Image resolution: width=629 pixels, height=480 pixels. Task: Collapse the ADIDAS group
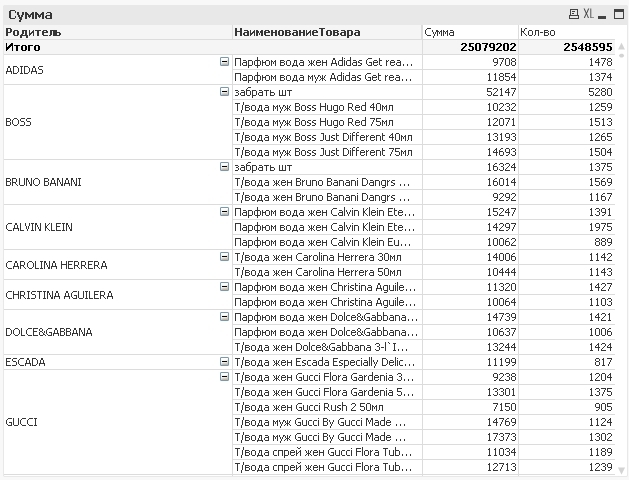click(x=224, y=62)
